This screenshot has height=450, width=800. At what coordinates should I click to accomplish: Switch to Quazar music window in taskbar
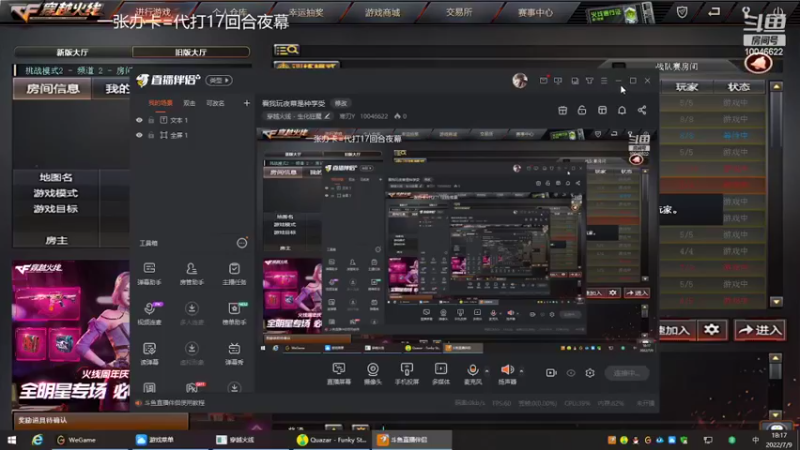click(x=333, y=440)
